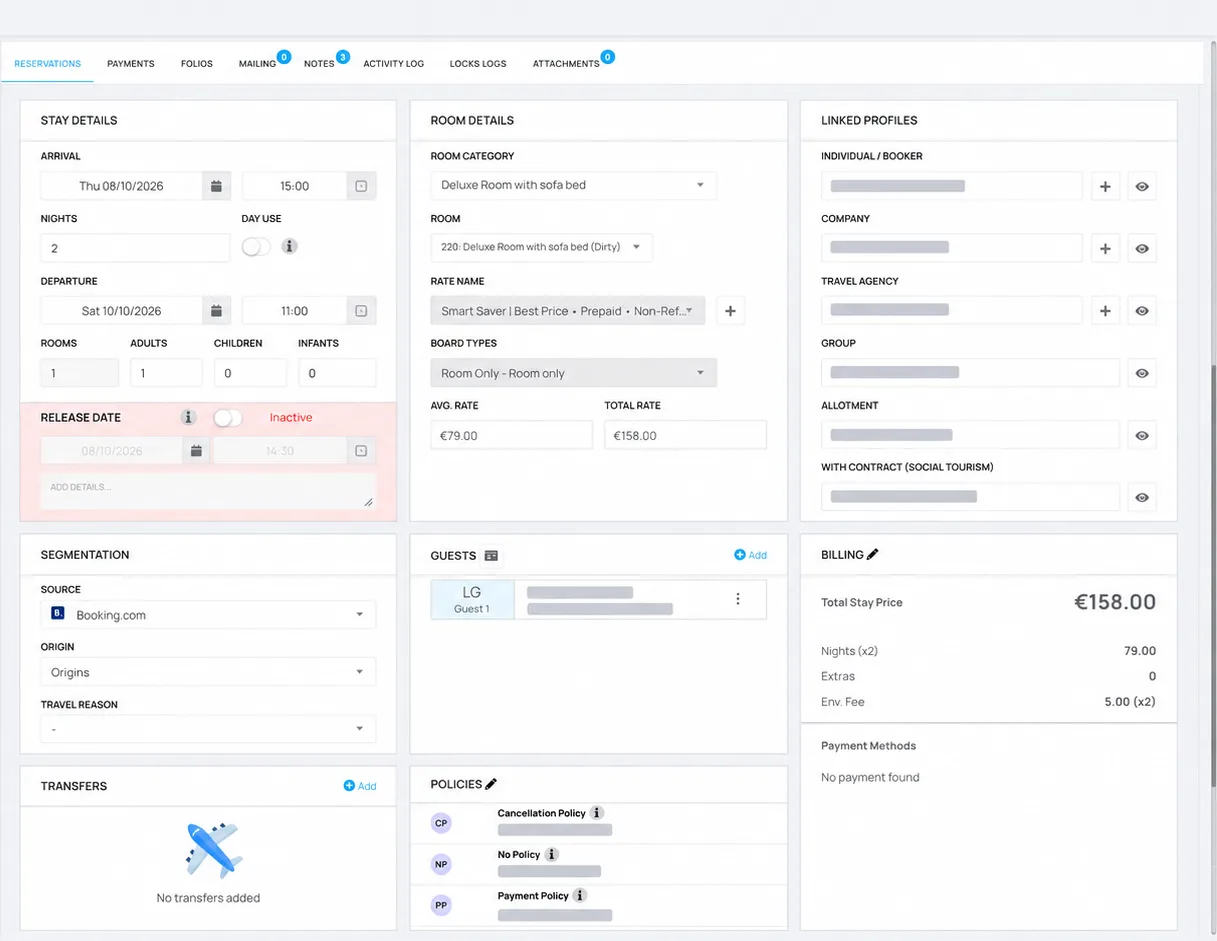1217x941 pixels.
Task: Switch to the Reservations tab
Action: [47, 63]
